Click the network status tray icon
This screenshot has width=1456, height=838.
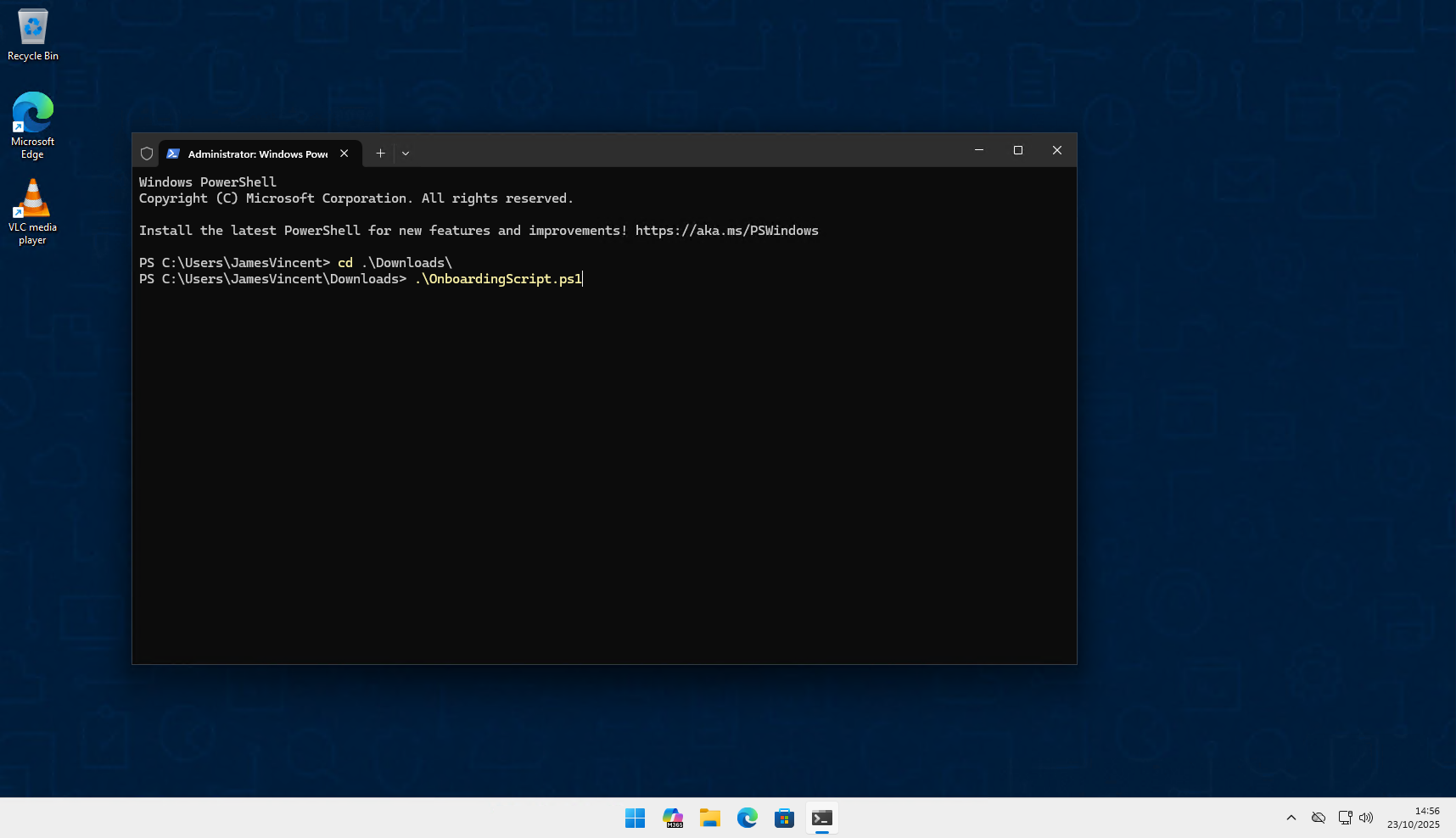(1345, 818)
